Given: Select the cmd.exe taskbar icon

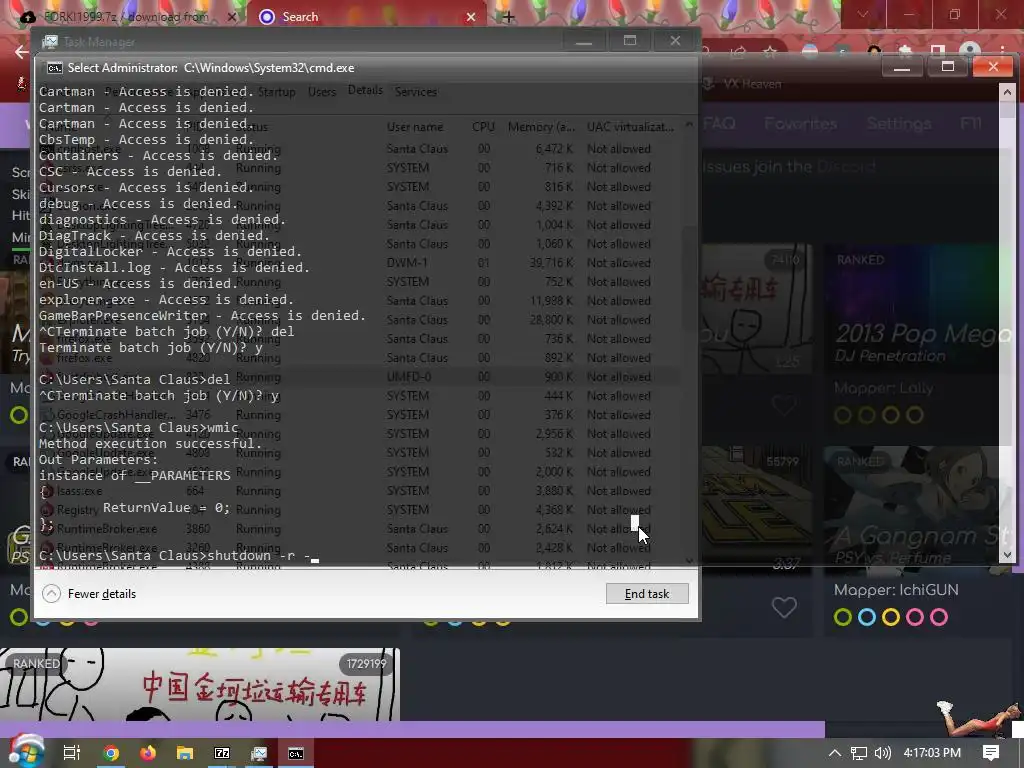Looking at the screenshot, I should pyautogui.click(x=296, y=753).
